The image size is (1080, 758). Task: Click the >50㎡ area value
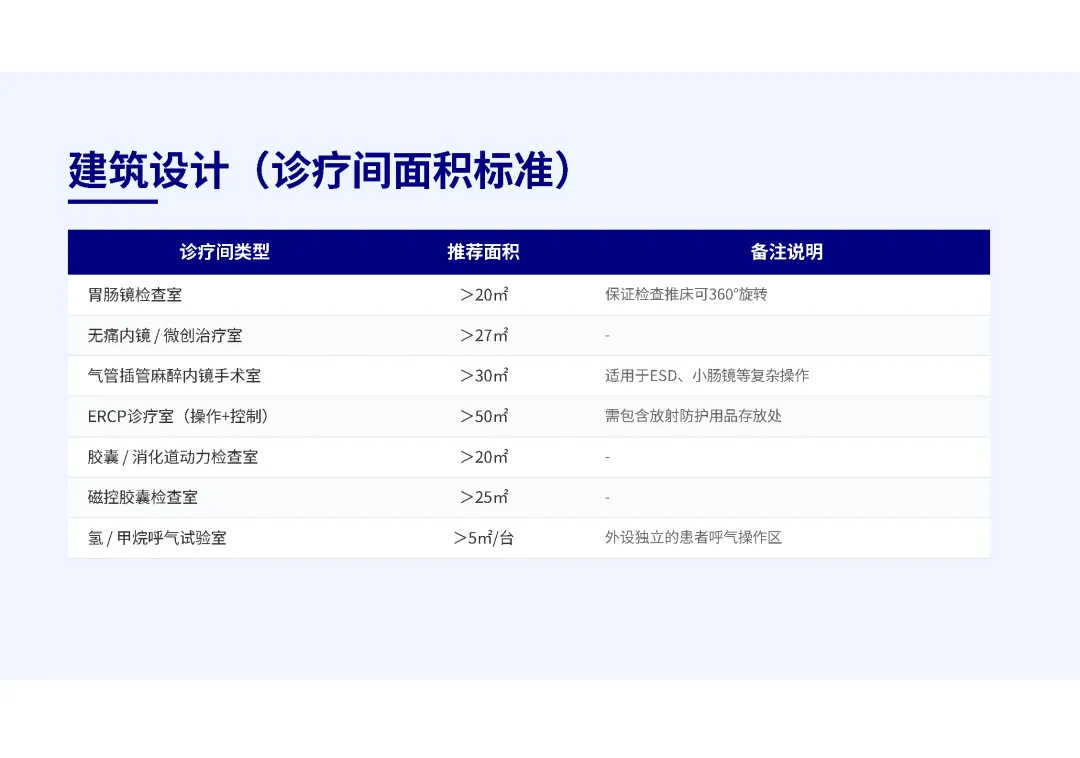pyautogui.click(x=484, y=417)
